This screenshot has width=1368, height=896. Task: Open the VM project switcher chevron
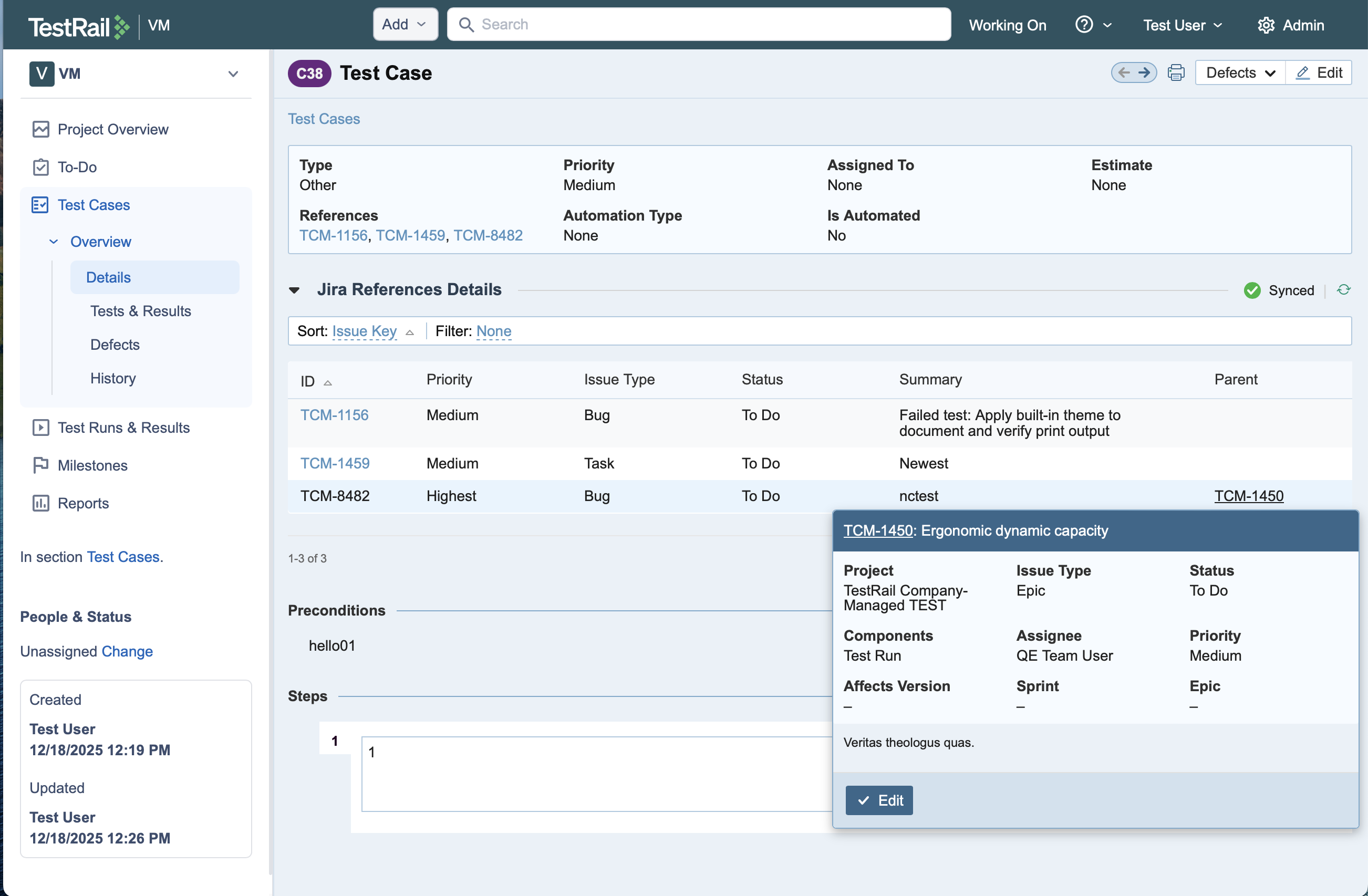[233, 74]
